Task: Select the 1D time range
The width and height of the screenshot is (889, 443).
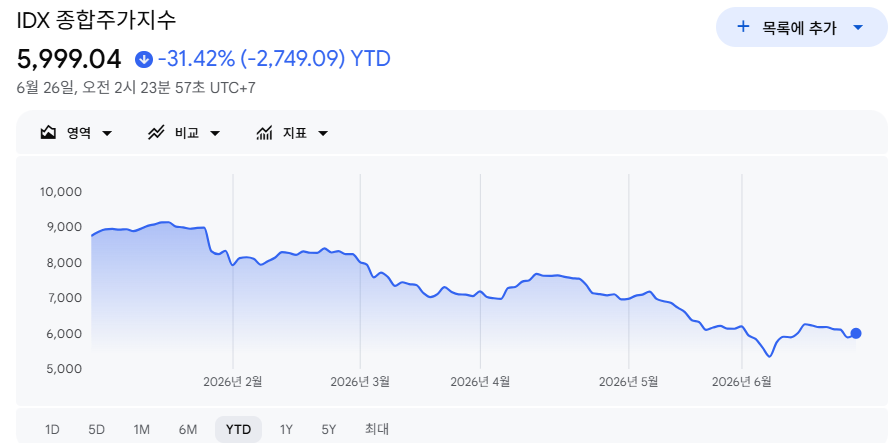Action: (x=52, y=429)
